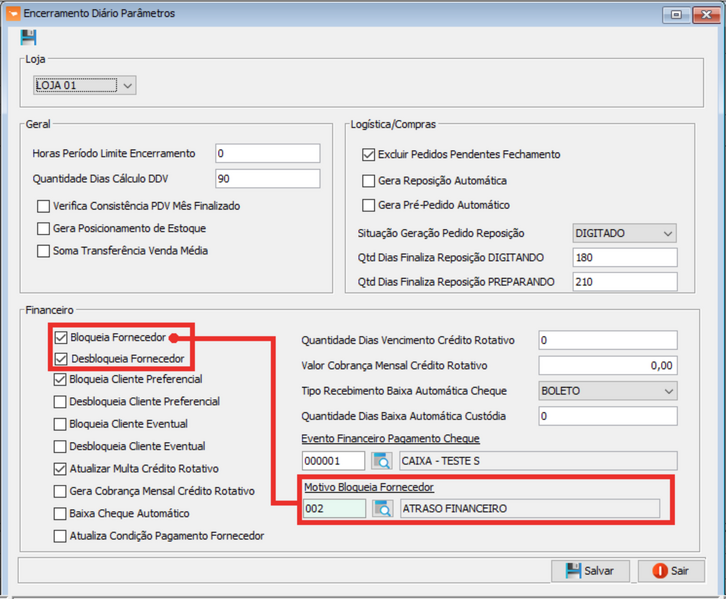Viewport: 726px width, 599px height.
Task: Select Valor Cobrança Mensal Crédito Rotativo field
Action: click(607, 366)
